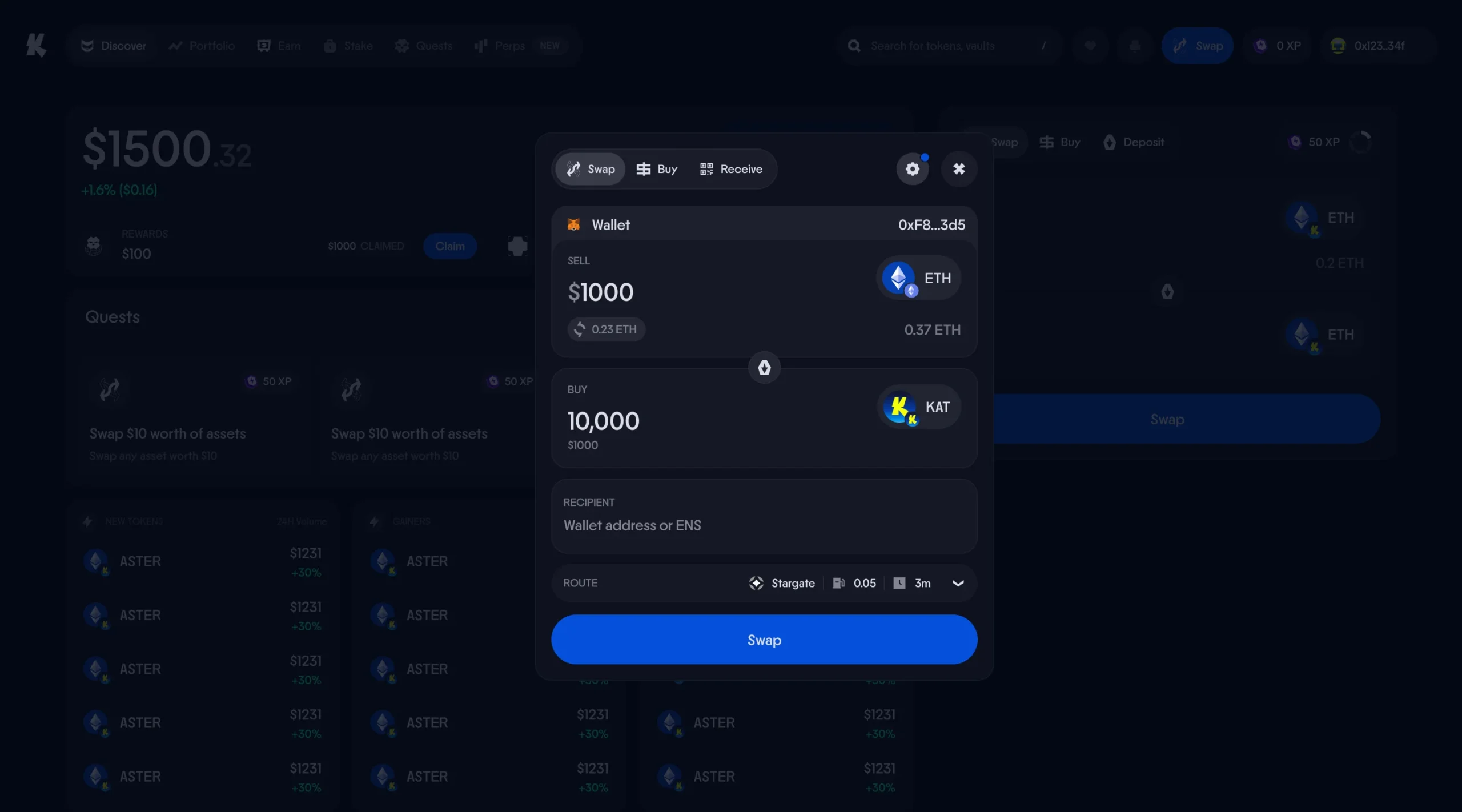The image size is (1462, 812).
Task: Click the Gainers lightning icon
Action: click(375, 522)
